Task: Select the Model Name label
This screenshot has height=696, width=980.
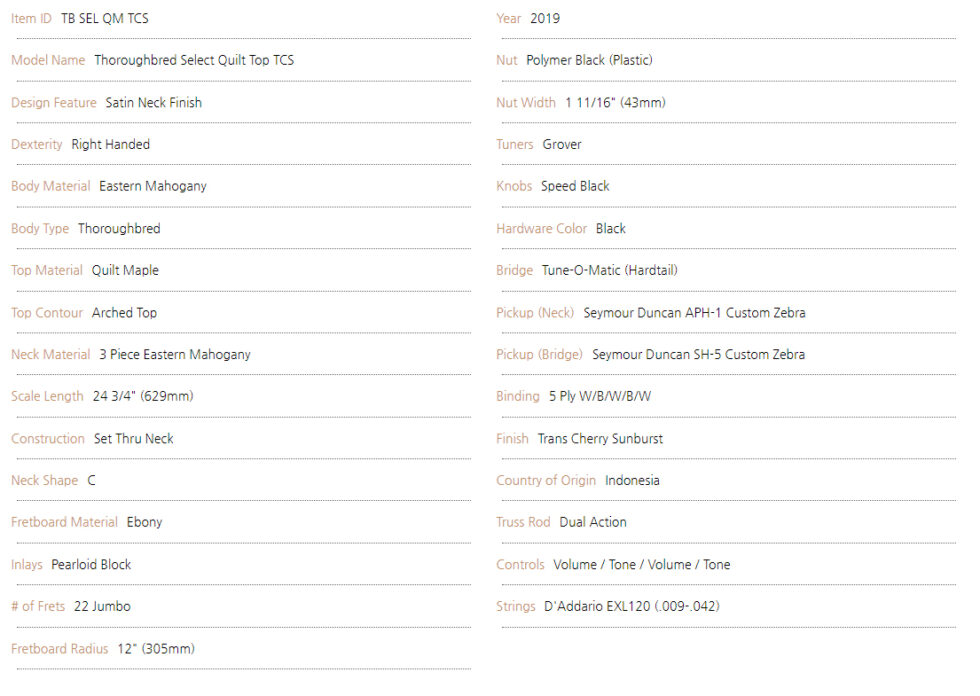Action: [48, 60]
